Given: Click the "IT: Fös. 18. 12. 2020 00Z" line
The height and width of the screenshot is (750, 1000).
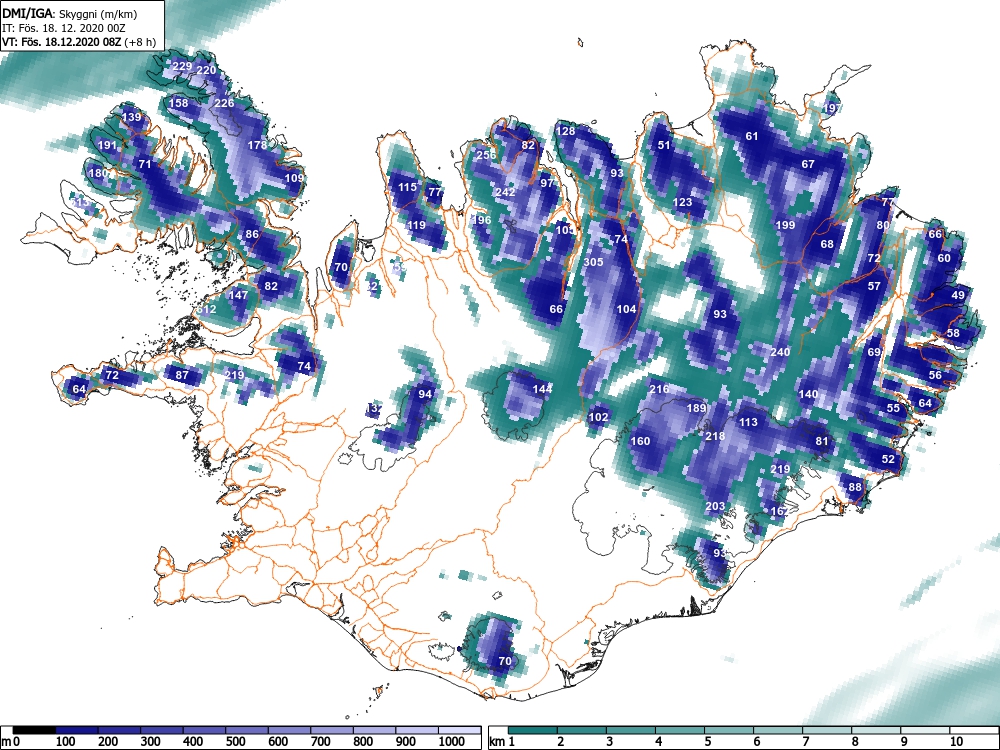Looking at the screenshot, I should (64, 28).
